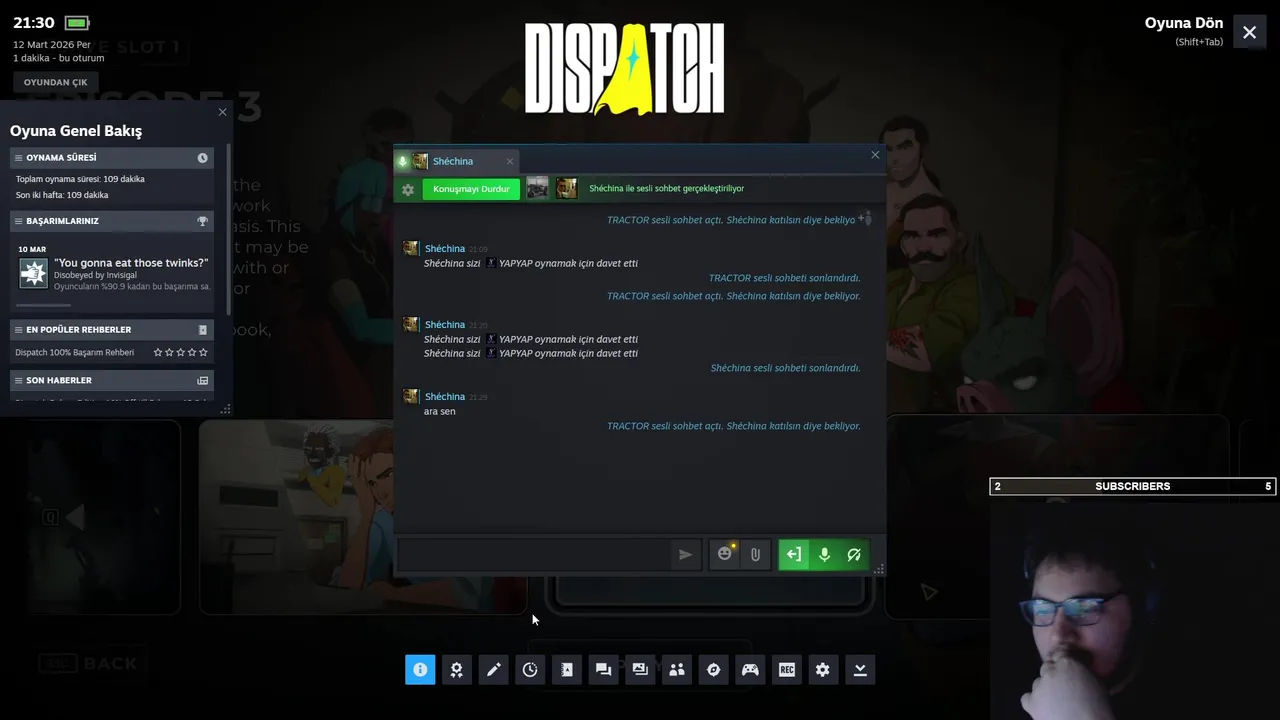This screenshot has width=1280, height=720.
Task: Open overlay Settings gear in toolbar
Action: (x=823, y=670)
